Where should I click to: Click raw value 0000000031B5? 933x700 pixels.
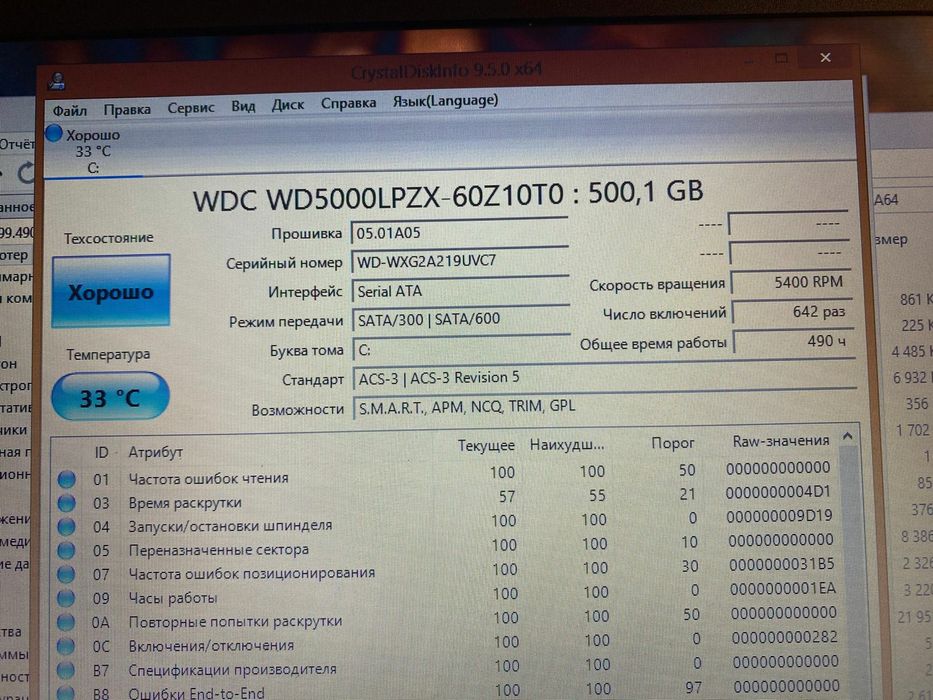click(x=782, y=564)
